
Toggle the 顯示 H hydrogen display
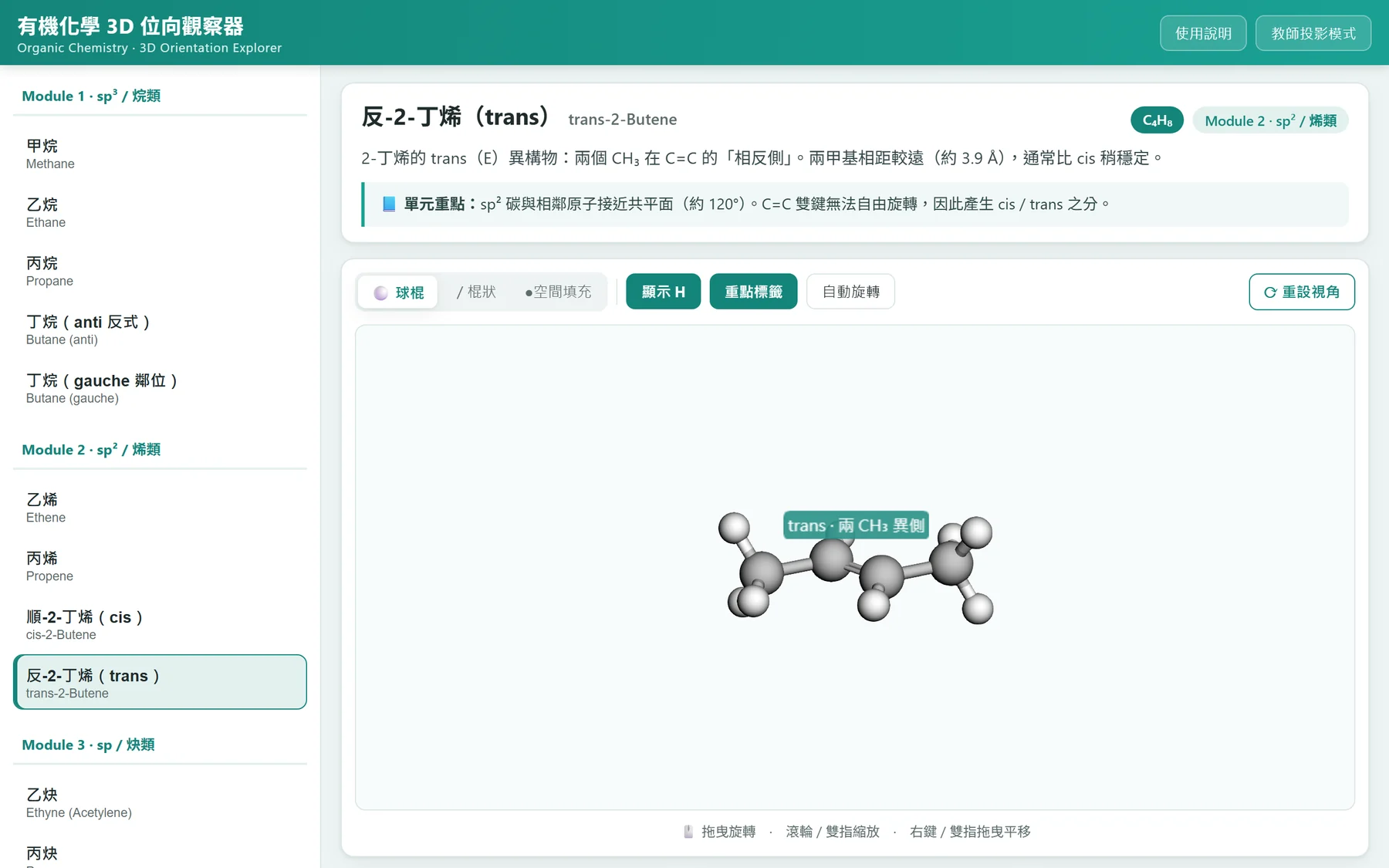(x=663, y=292)
